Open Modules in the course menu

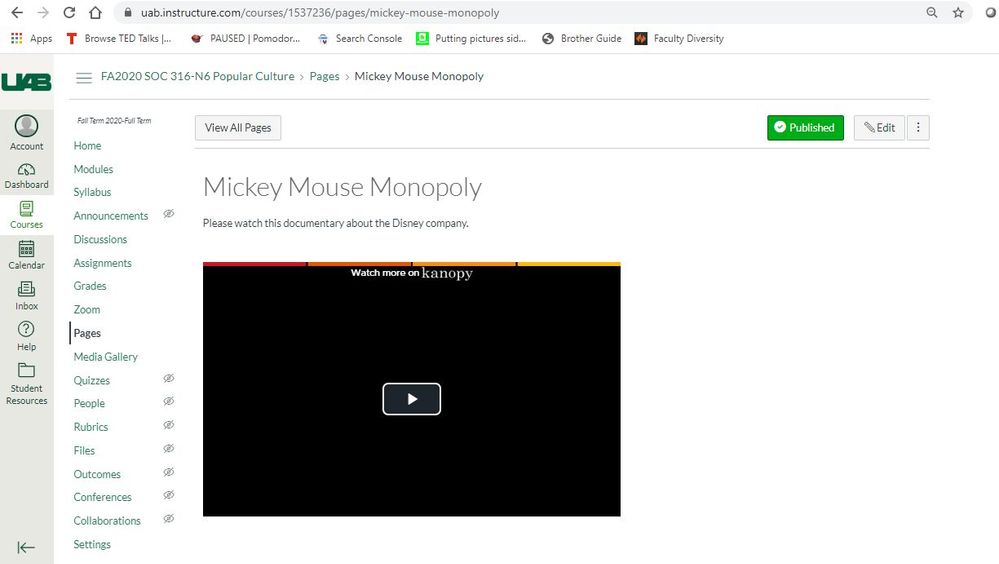coord(93,169)
